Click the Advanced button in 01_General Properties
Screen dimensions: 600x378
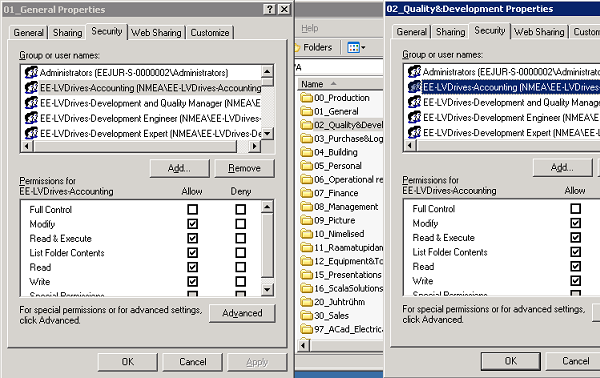tap(242, 313)
